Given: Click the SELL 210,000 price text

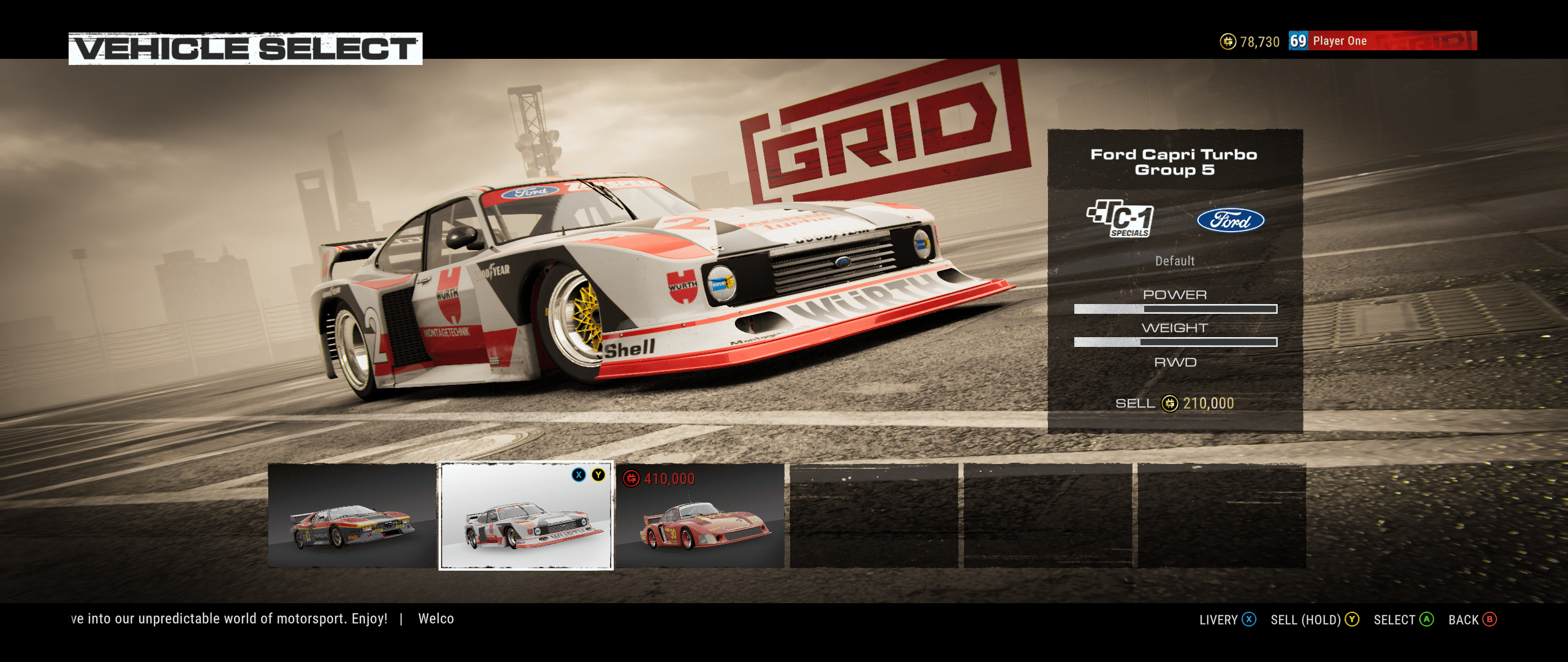Looking at the screenshot, I should pyautogui.click(x=1175, y=403).
